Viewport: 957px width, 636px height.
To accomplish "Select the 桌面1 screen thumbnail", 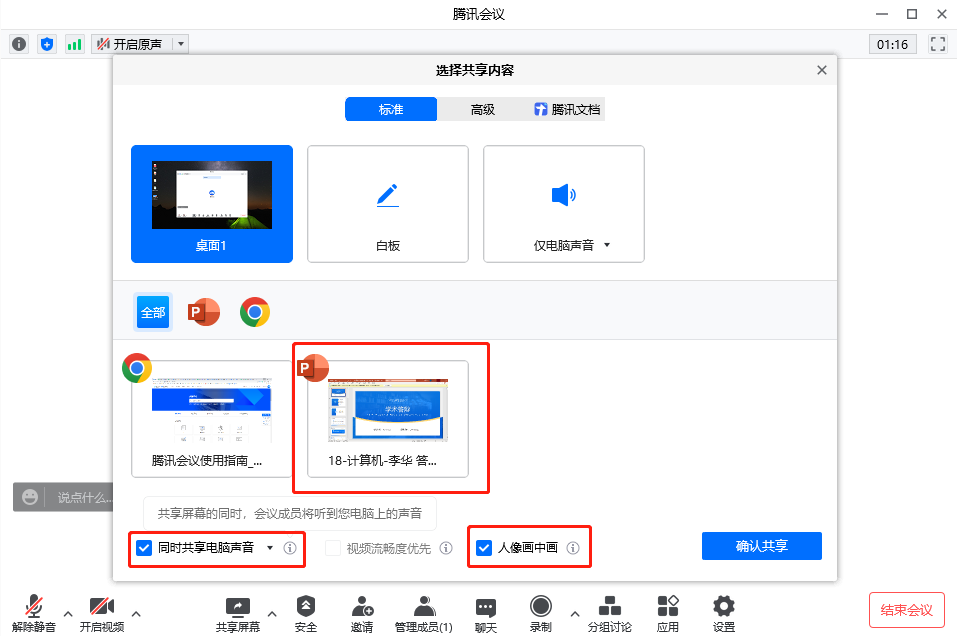I will point(212,204).
